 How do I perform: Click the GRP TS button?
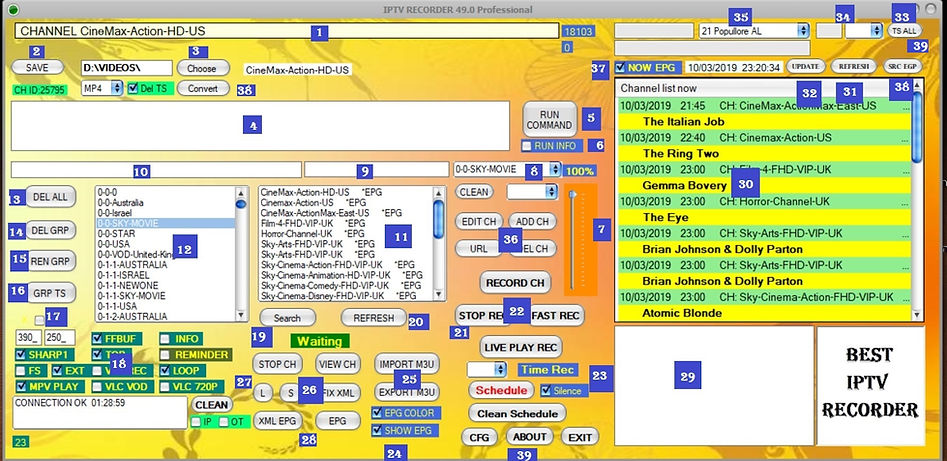tap(51, 292)
